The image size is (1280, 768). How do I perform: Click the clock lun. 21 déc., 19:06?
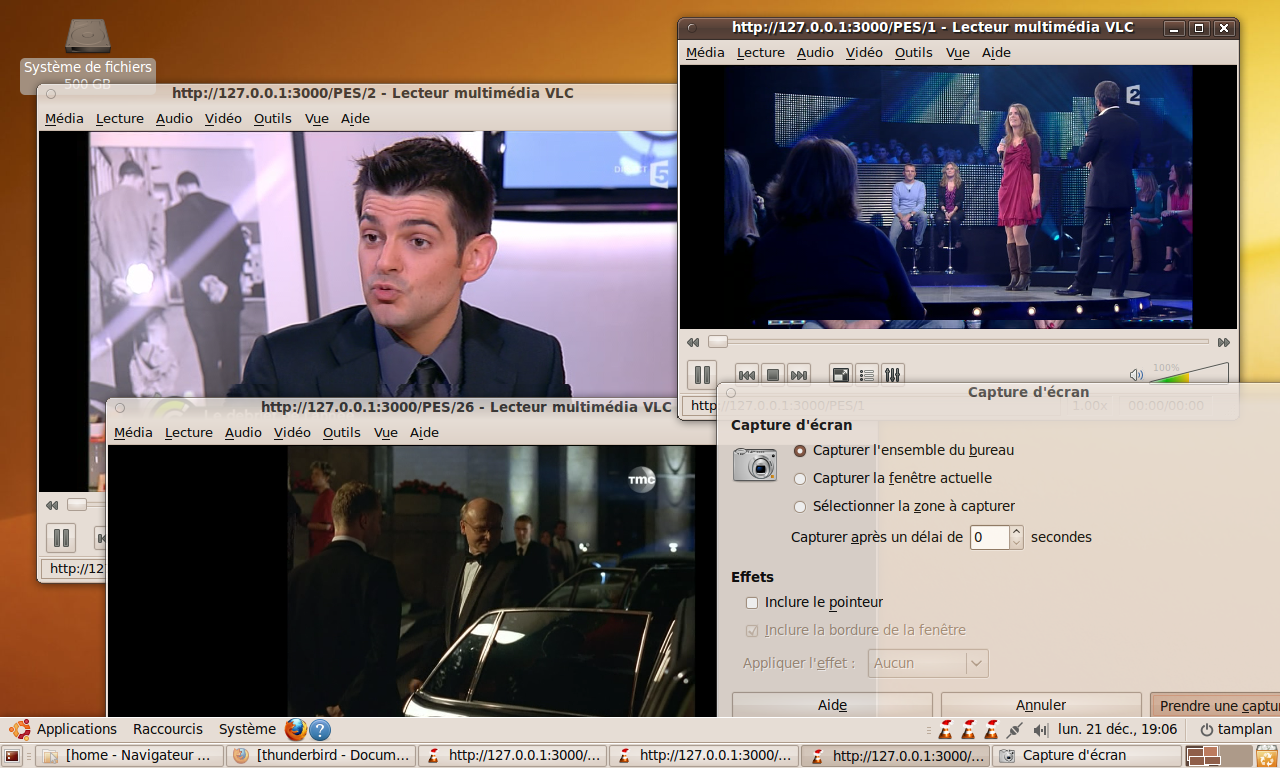pyautogui.click(x=1117, y=730)
